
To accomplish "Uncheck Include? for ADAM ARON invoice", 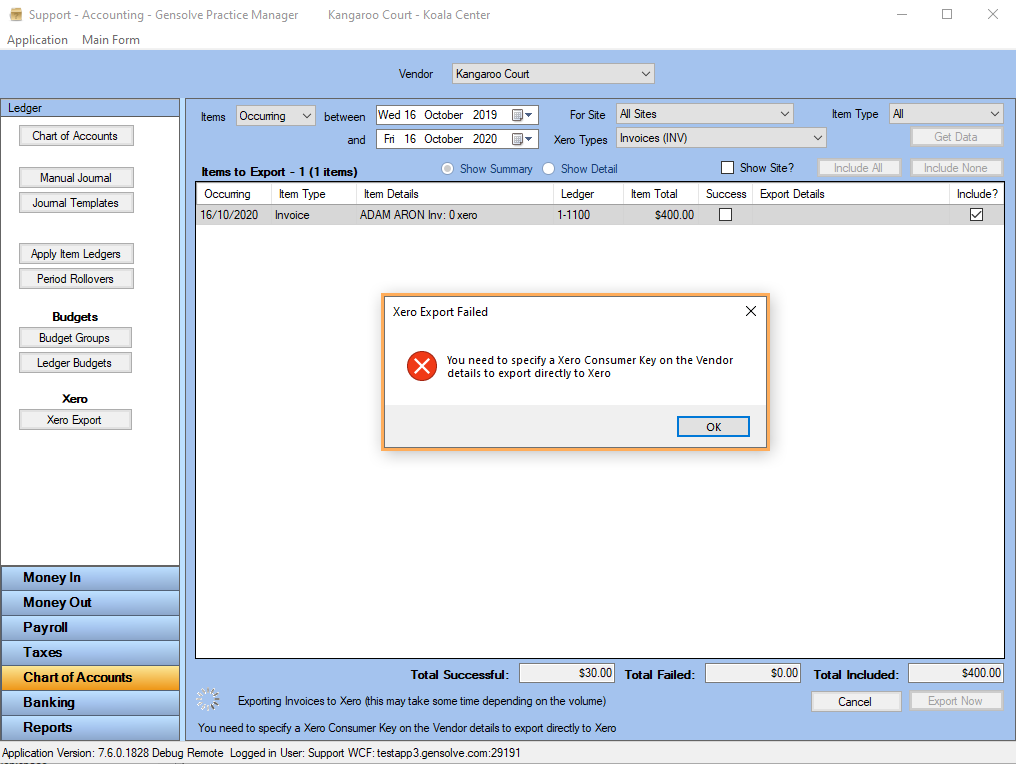I will tap(976, 214).
